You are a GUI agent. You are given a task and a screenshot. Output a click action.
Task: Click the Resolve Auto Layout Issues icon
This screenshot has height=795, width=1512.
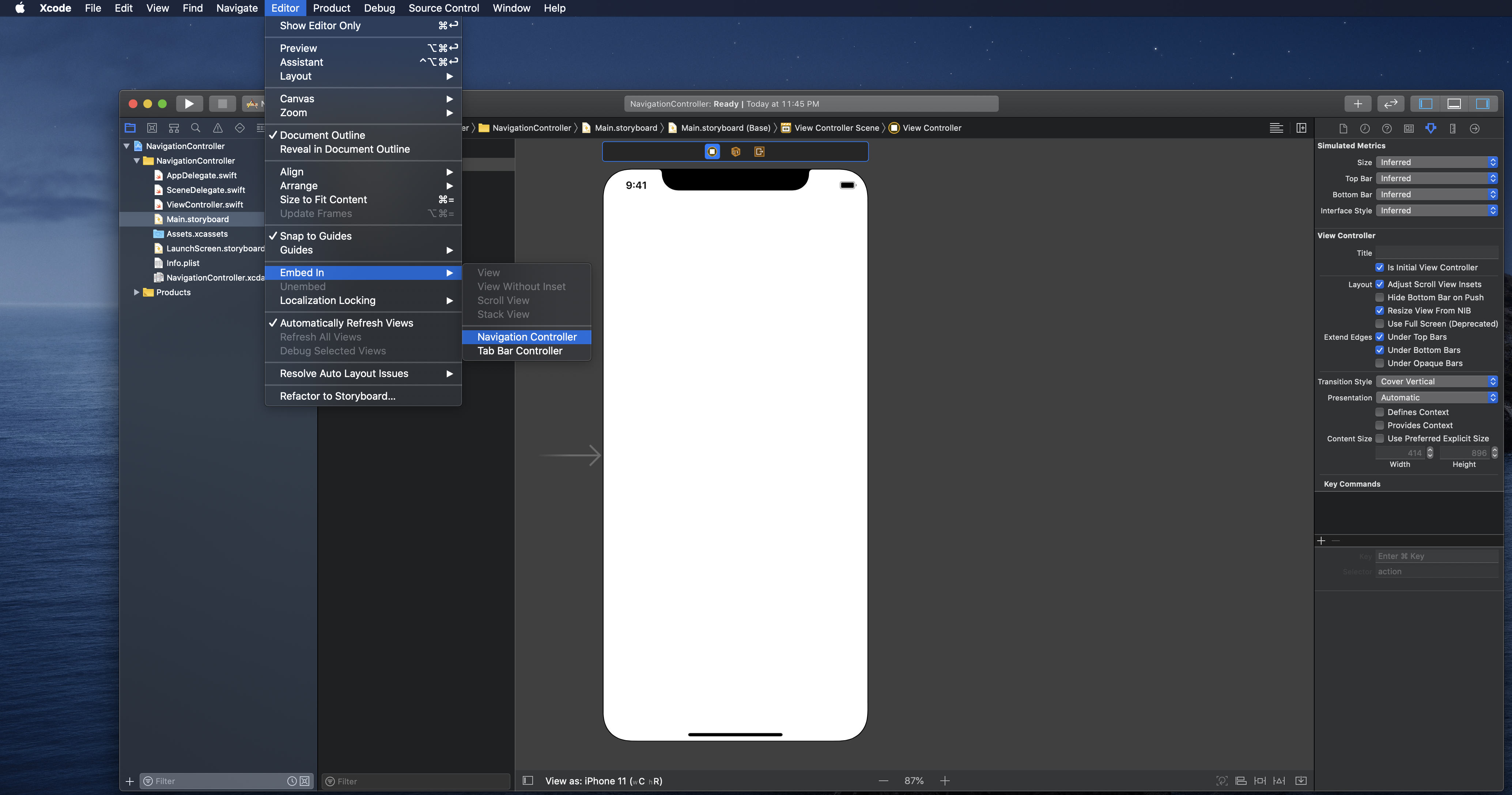pos(1279,780)
